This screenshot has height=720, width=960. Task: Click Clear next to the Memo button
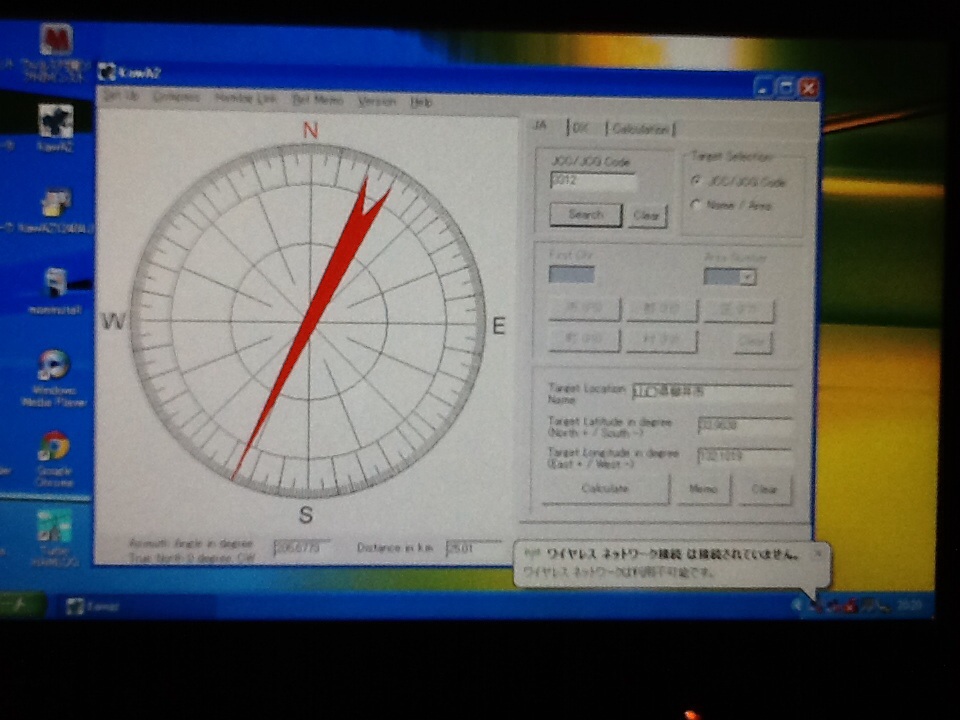764,490
